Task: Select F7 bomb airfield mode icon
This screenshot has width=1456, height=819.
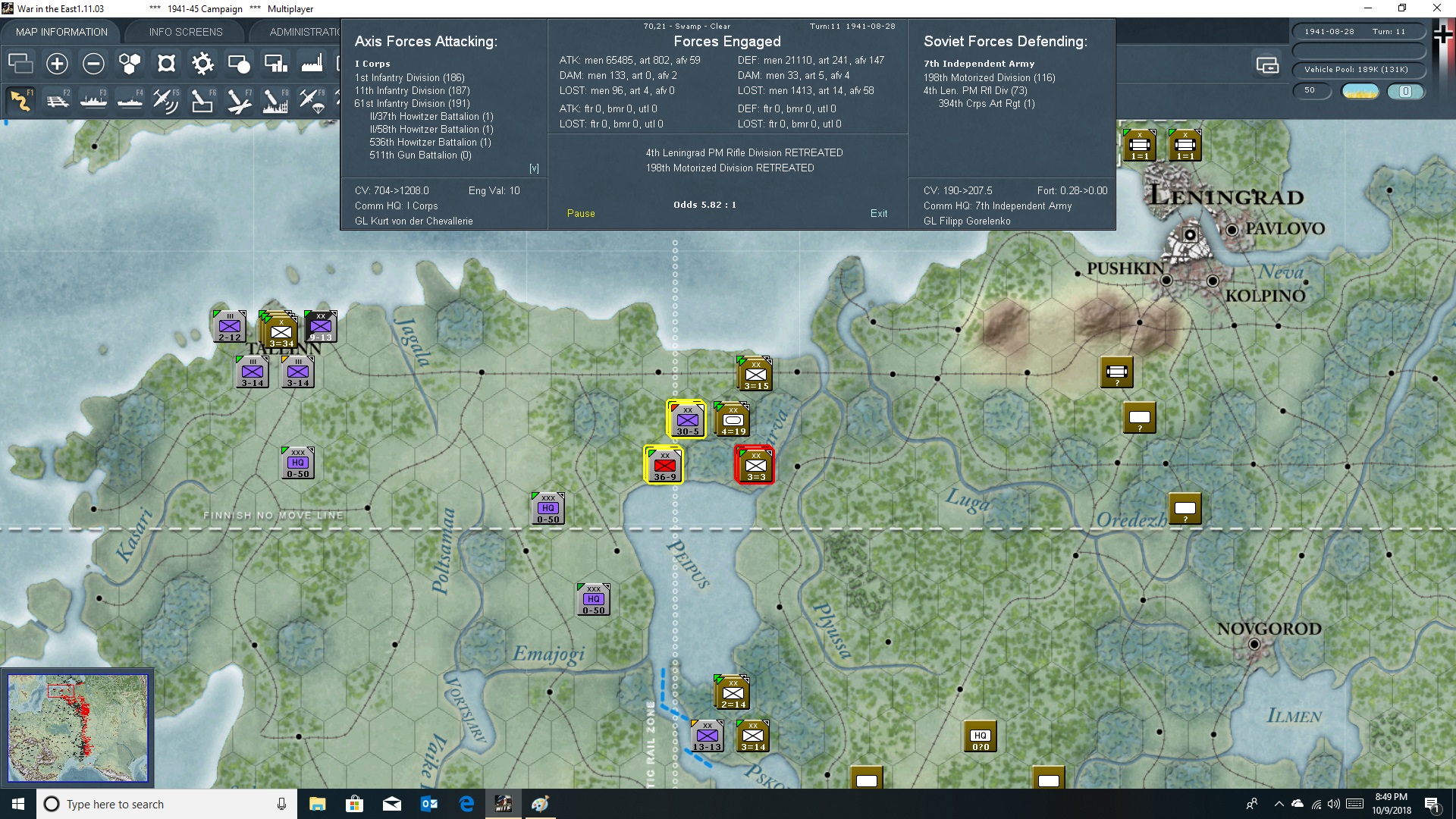Action: (239, 101)
